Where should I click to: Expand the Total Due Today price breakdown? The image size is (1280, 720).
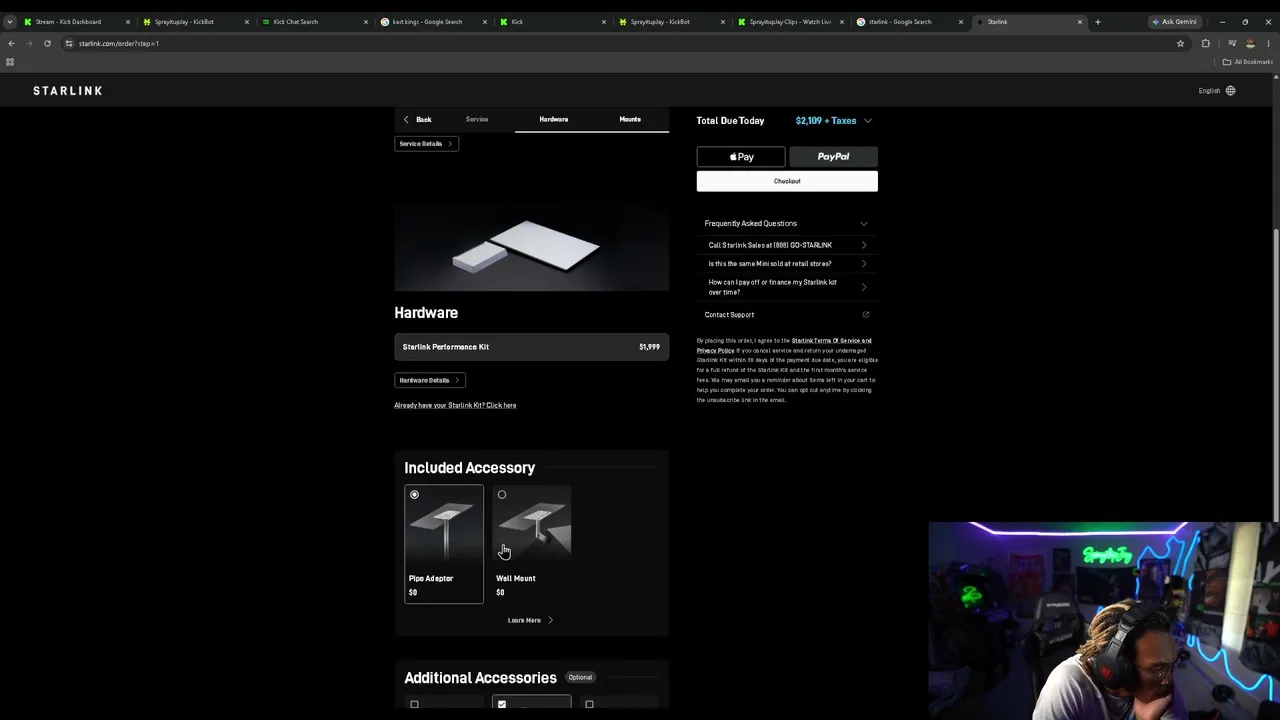click(x=867, y=121)
